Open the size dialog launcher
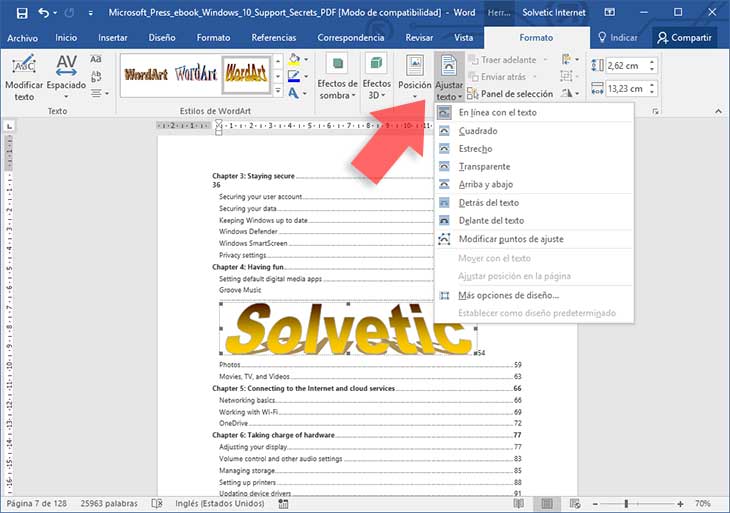 (656, 112)
